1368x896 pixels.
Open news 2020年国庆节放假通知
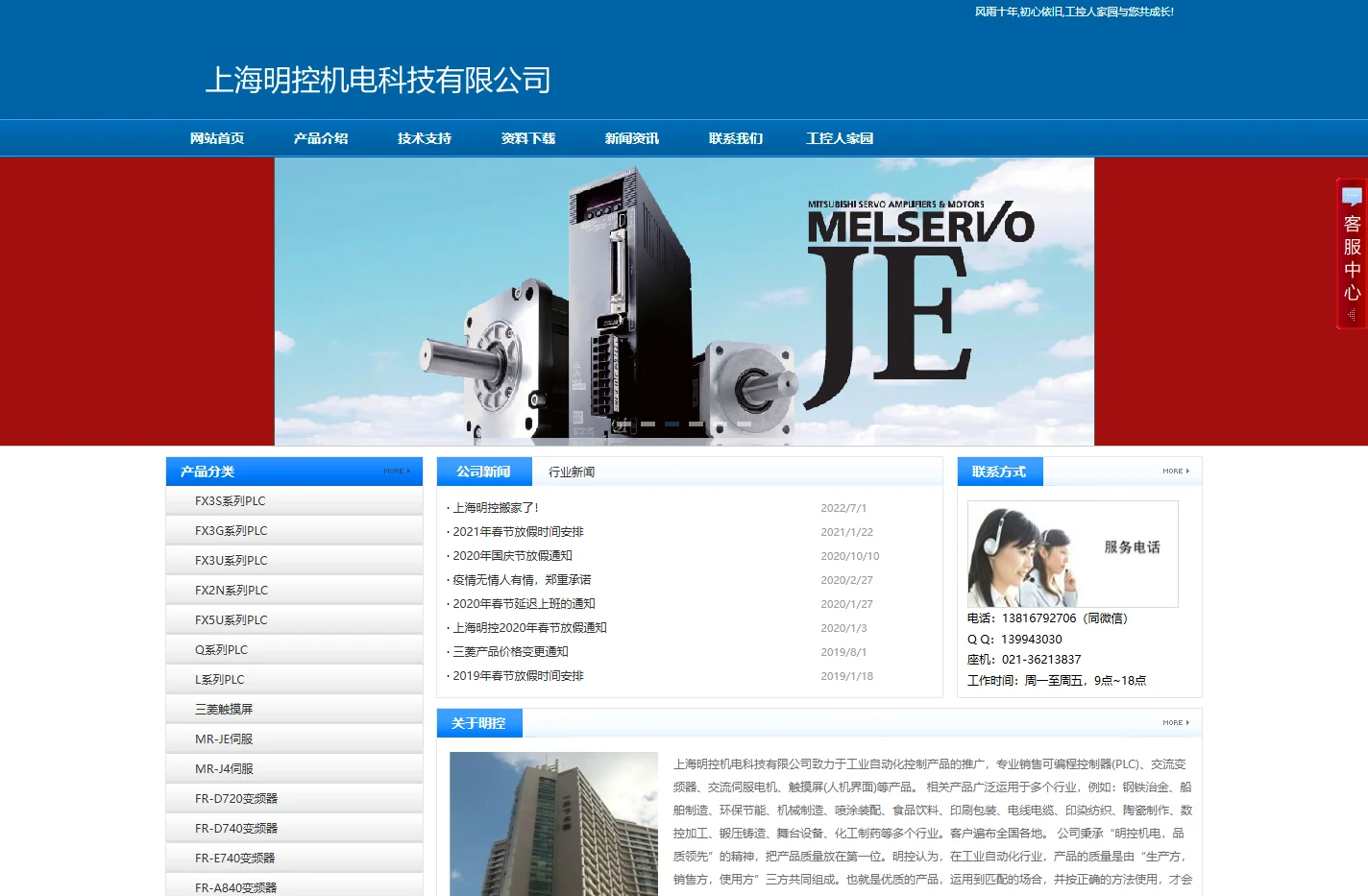pyautogui.click(x=512, y=556)
